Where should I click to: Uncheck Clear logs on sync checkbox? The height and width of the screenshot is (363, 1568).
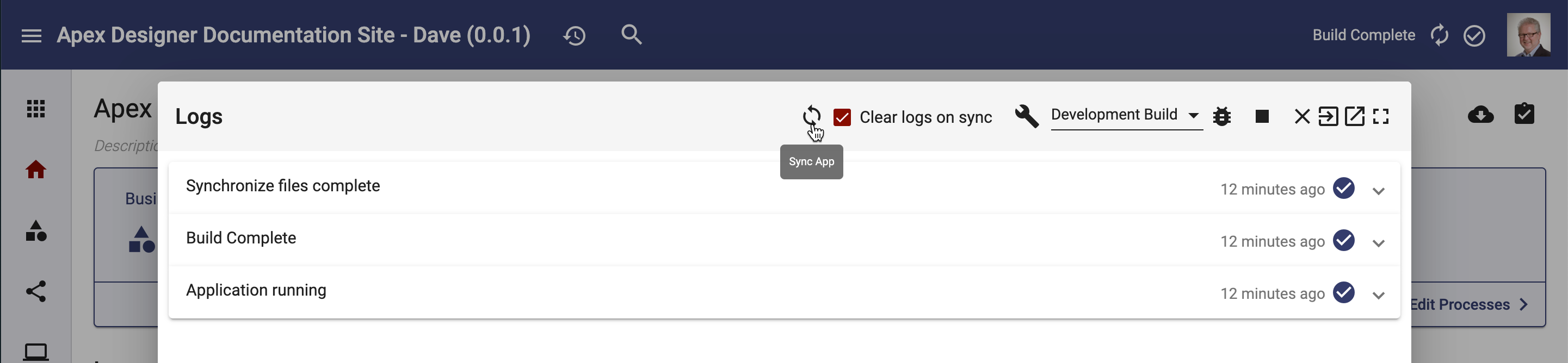coord(842,117)
